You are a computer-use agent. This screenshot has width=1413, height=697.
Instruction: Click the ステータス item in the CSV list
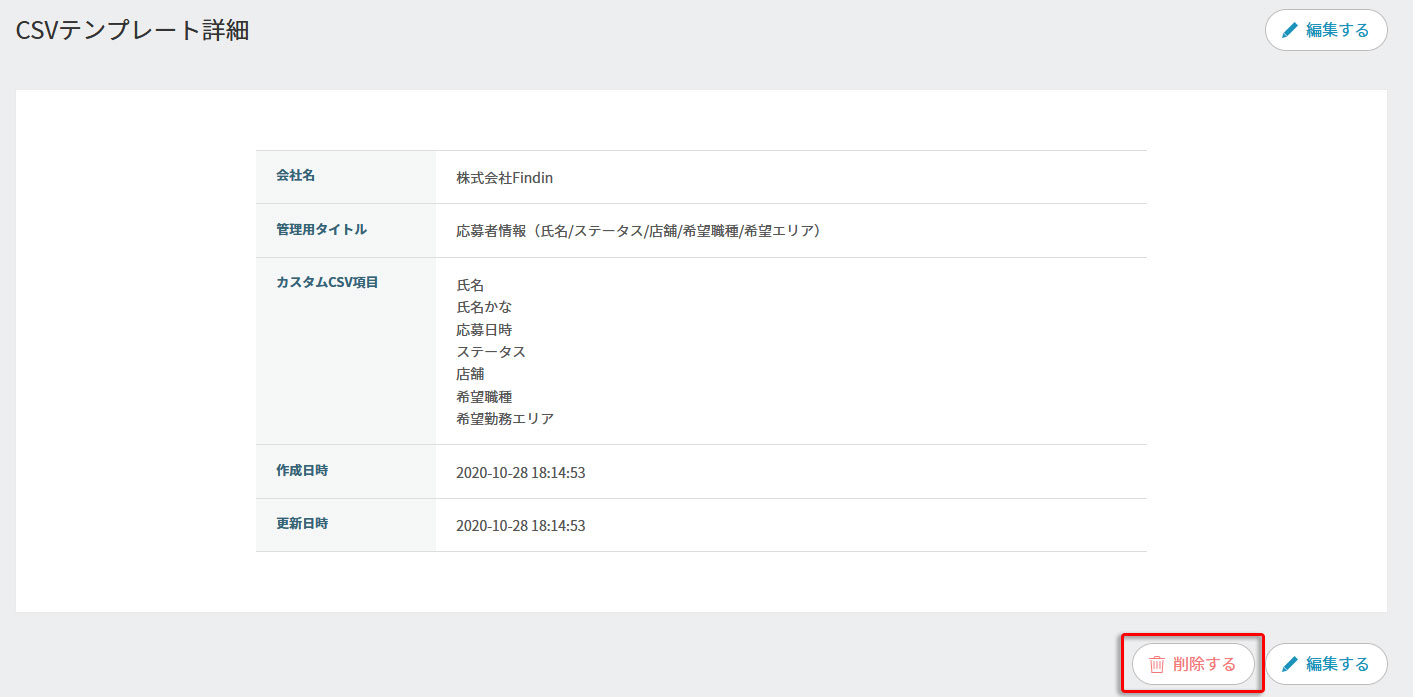[490, 352]
